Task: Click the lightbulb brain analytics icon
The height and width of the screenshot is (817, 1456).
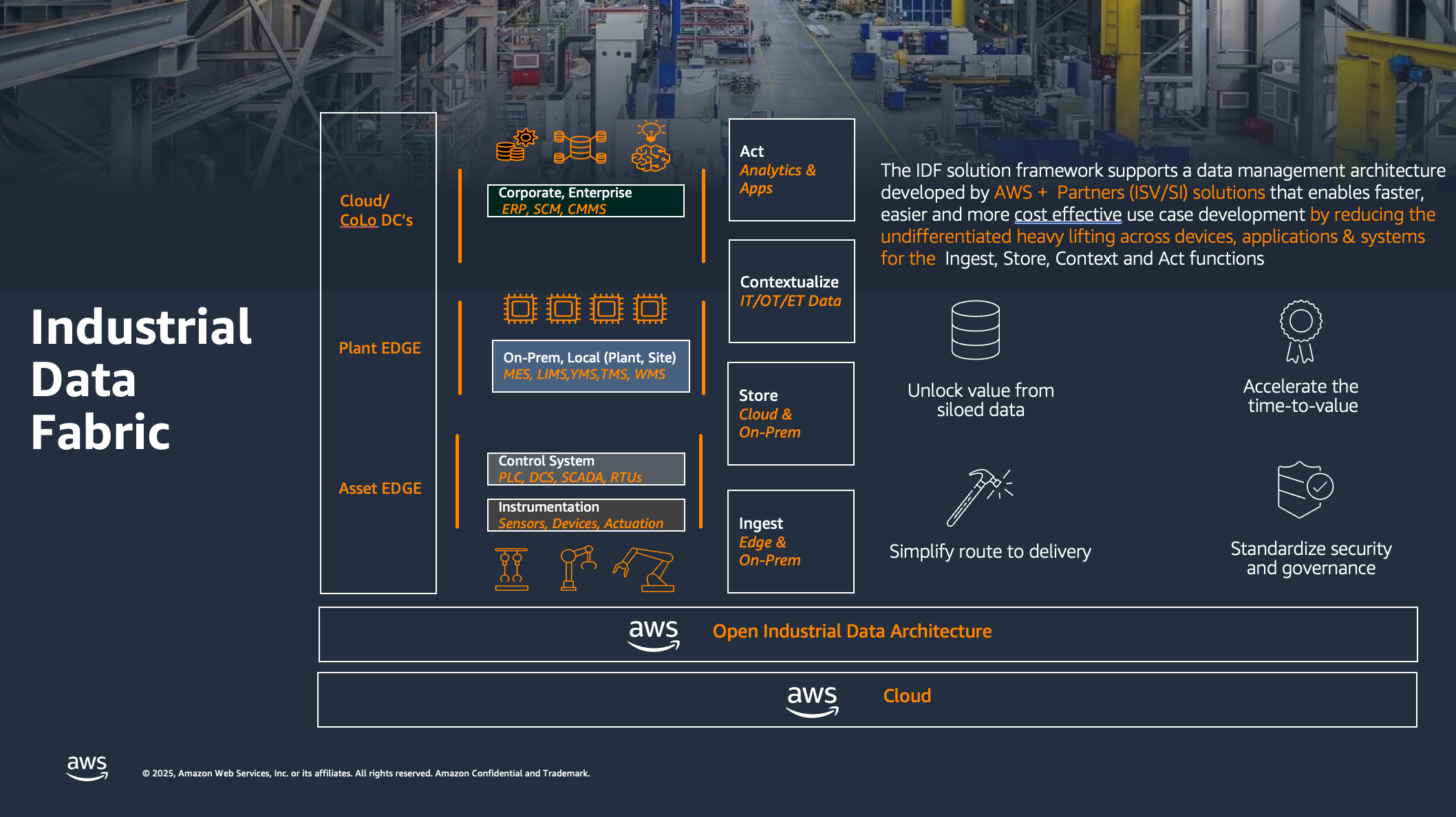Action: [x=650, y=146]
